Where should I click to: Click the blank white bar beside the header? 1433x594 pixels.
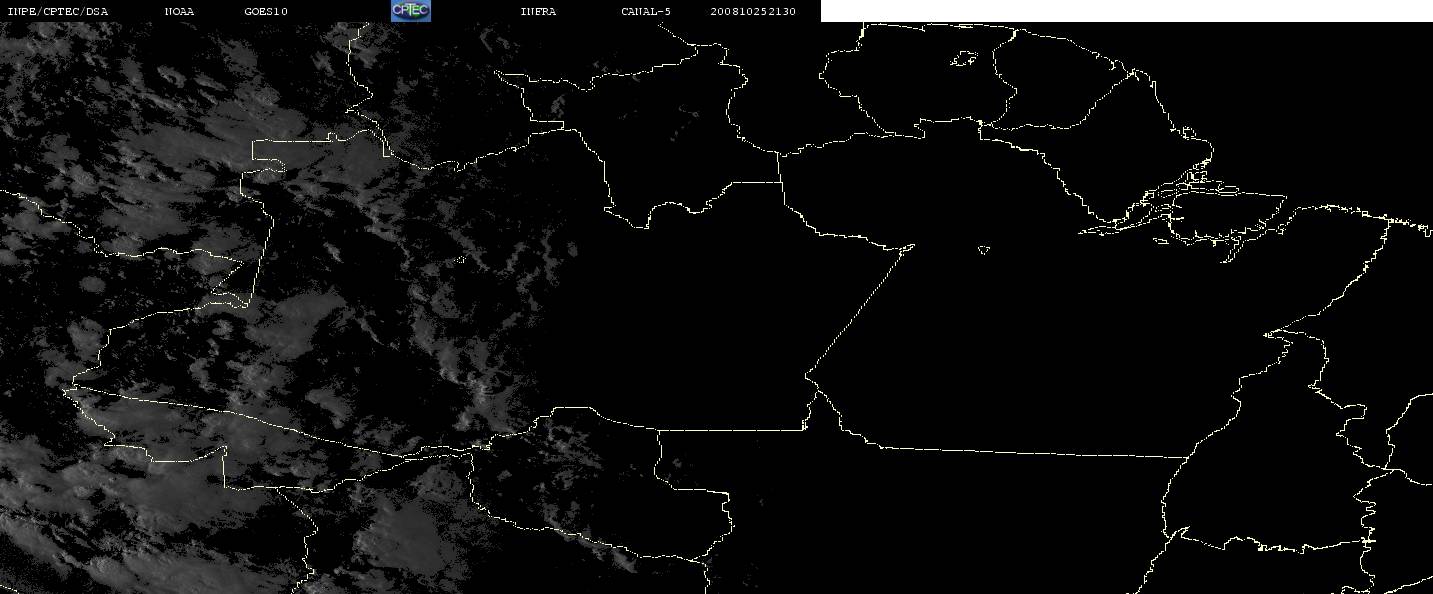point(1126,11)
